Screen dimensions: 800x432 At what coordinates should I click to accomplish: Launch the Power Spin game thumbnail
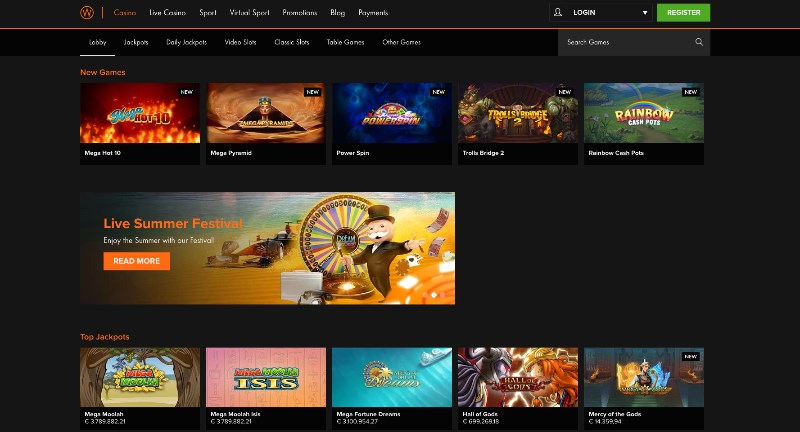(392, 113)
